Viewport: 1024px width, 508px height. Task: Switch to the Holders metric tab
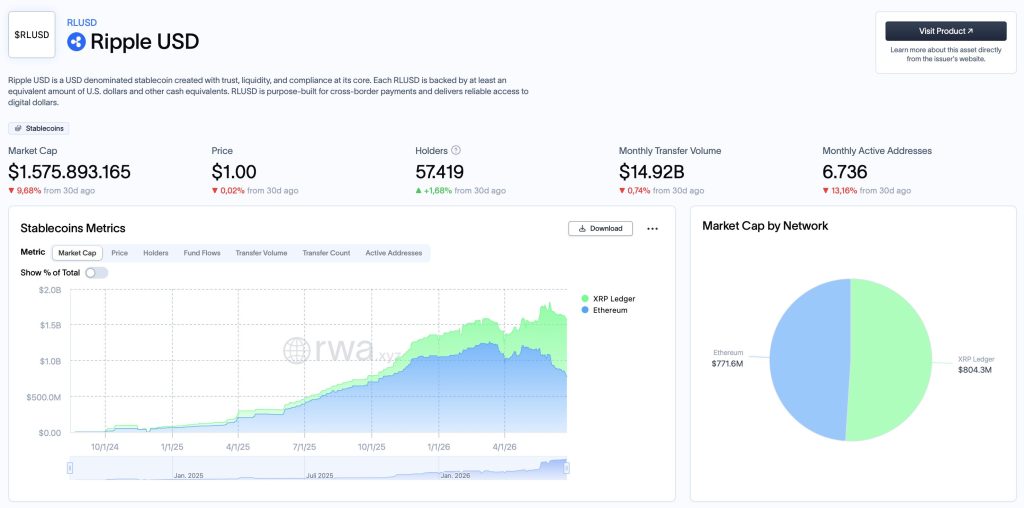click(x=155, y=253)
